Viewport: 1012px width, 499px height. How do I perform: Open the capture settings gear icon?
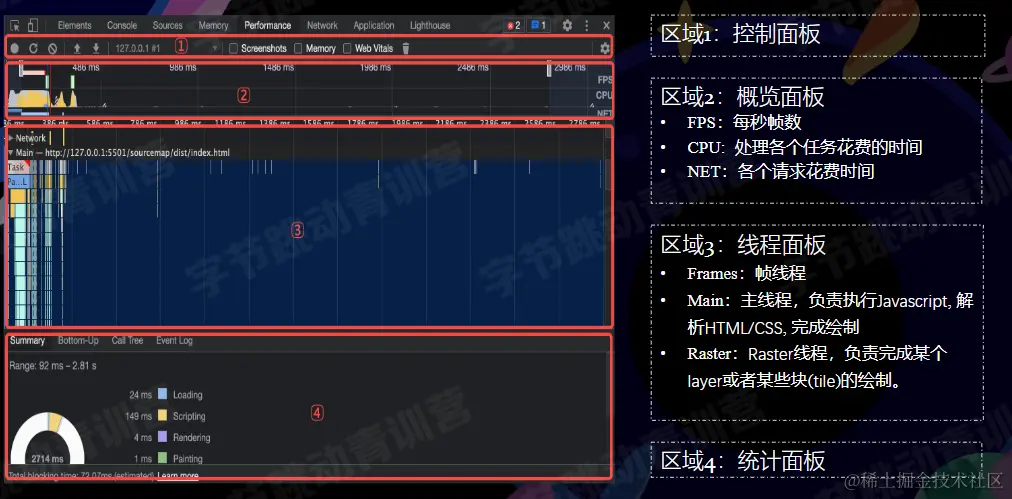[x=605, y=48]
